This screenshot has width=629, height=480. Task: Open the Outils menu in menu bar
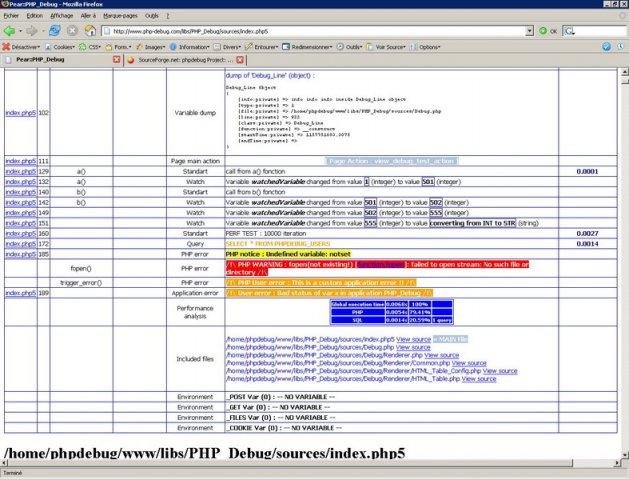pyautogui.click(x=152, y=16)
